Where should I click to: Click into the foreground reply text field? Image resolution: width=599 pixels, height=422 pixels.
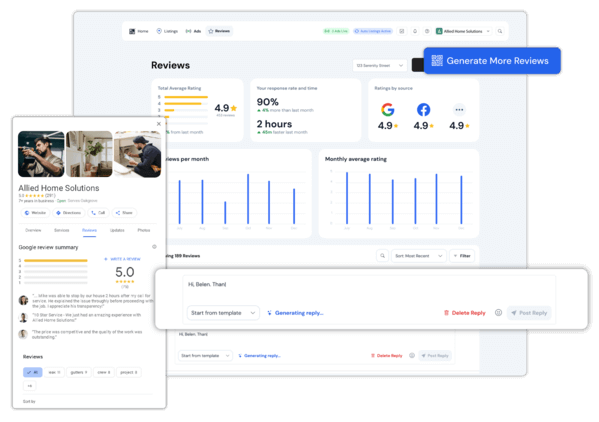pos(369,289)
